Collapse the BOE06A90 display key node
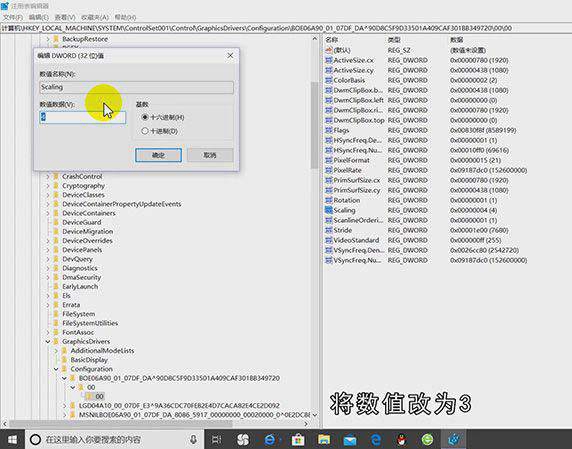Image resolution: width=572 pixels, height=449 pixels. coord(65,378)
